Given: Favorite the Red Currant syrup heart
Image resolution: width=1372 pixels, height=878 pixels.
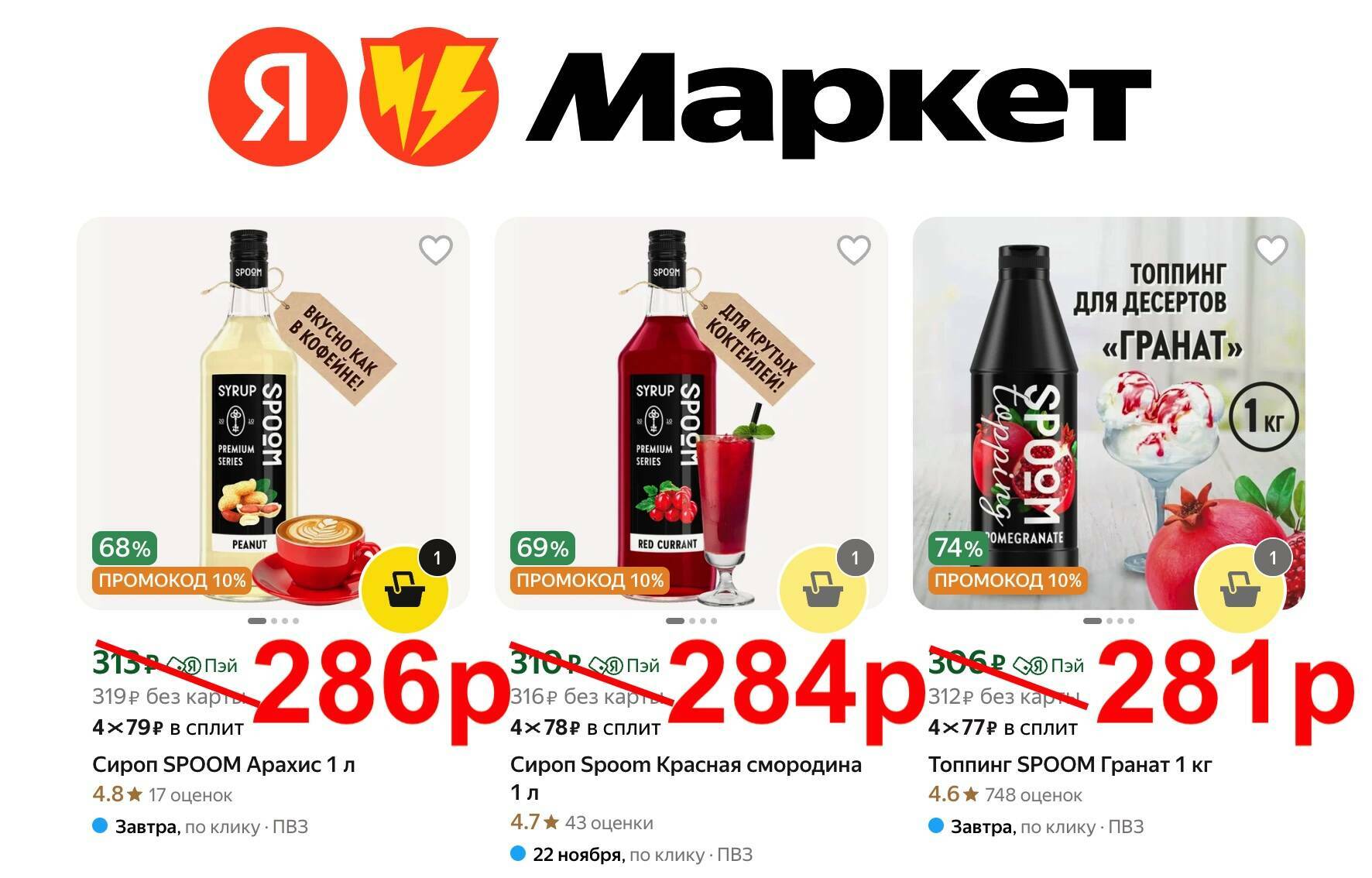Looking at the screenshot, I should [x=853, y=250].
